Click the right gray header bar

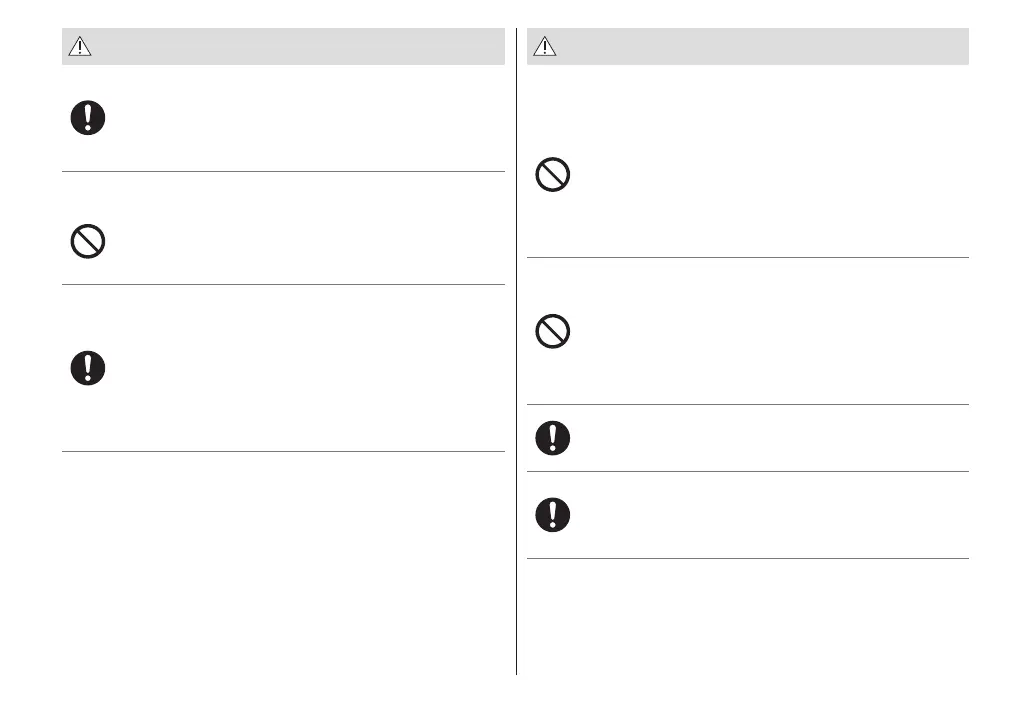tap(760, 47)
